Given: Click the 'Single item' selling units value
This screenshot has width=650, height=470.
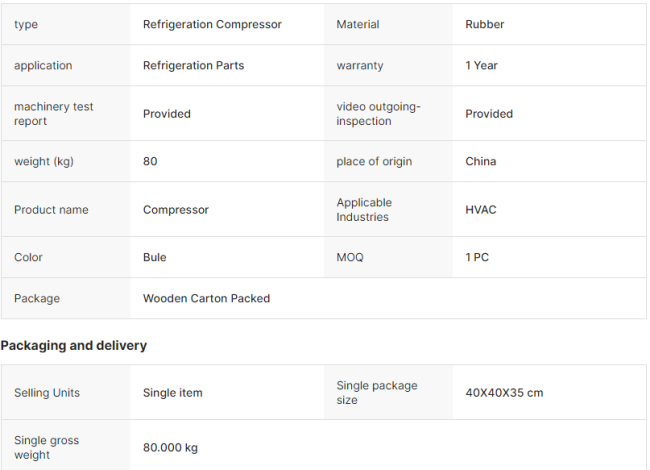Looking at the screenshot, I should 173,393.
